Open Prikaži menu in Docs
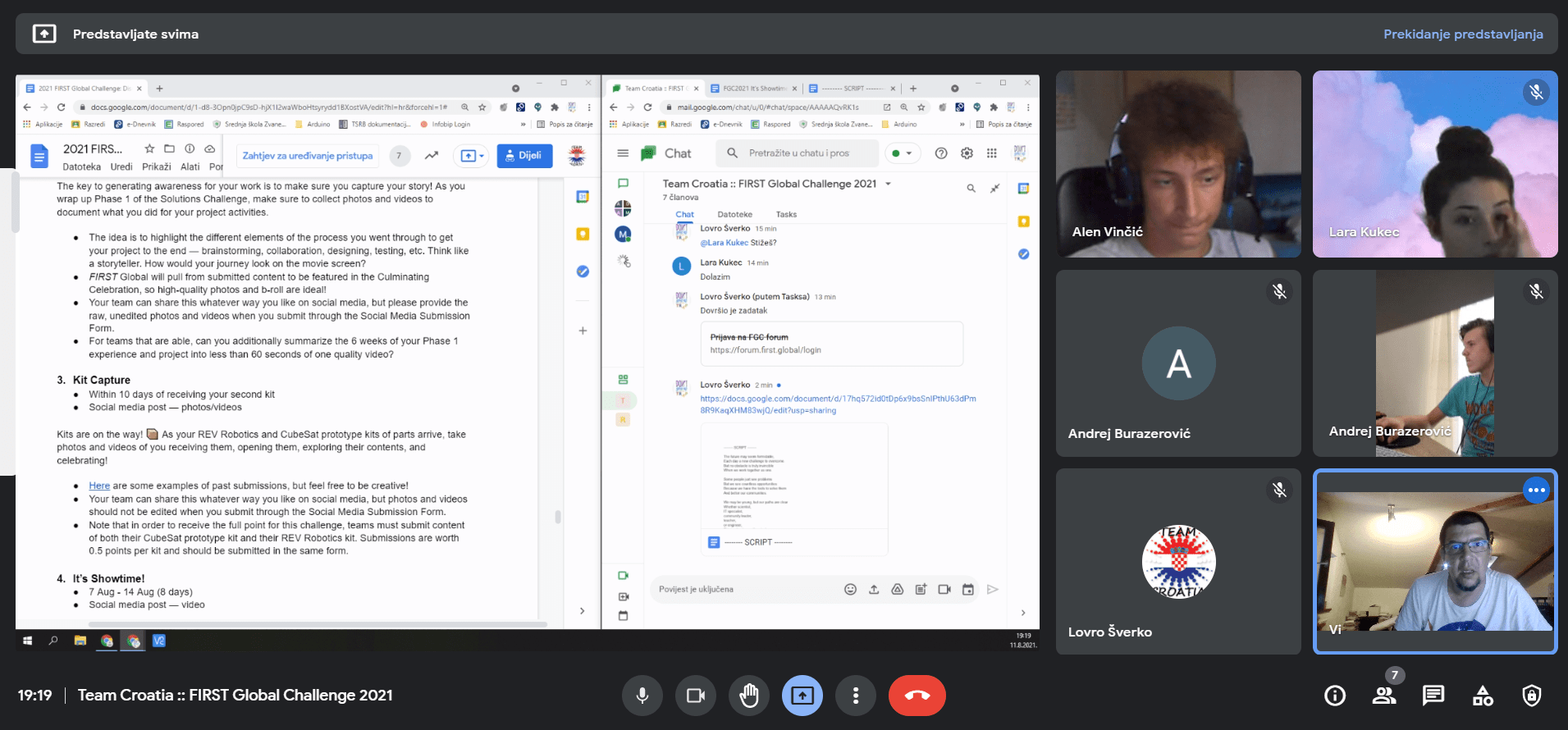 tap(157, 167)
